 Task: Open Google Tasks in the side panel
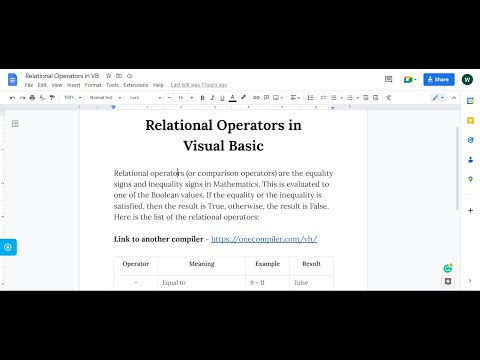click(x=470, y=140)
